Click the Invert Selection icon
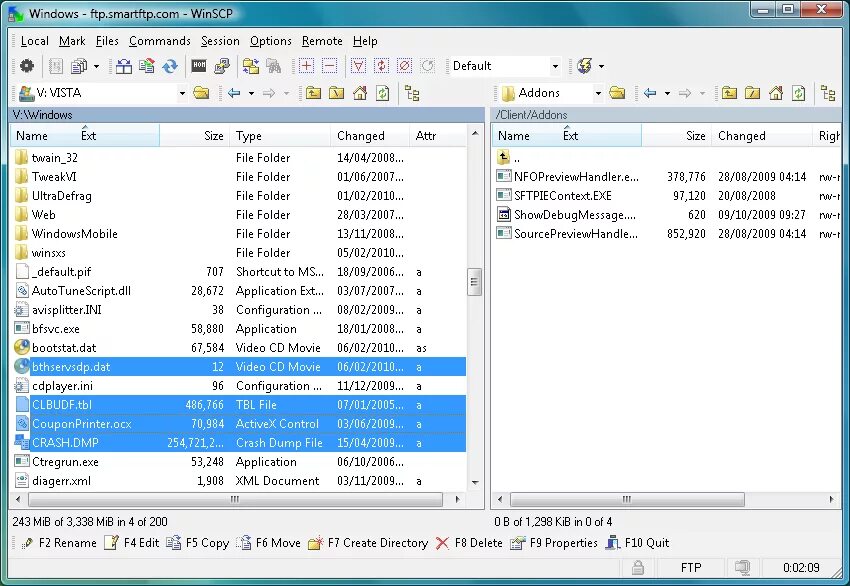This screenshot has width=850, height=586. [381, 66]
